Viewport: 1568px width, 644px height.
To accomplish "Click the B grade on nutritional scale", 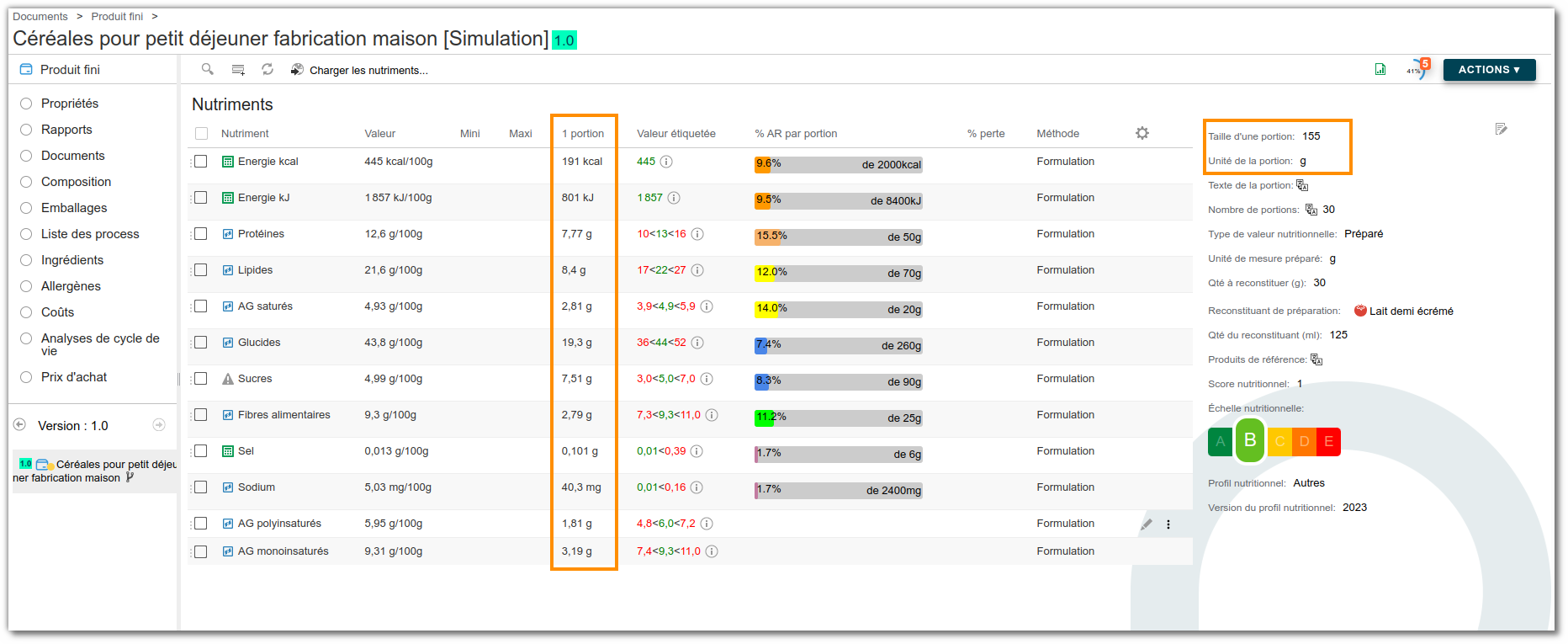I will 1250,440.
